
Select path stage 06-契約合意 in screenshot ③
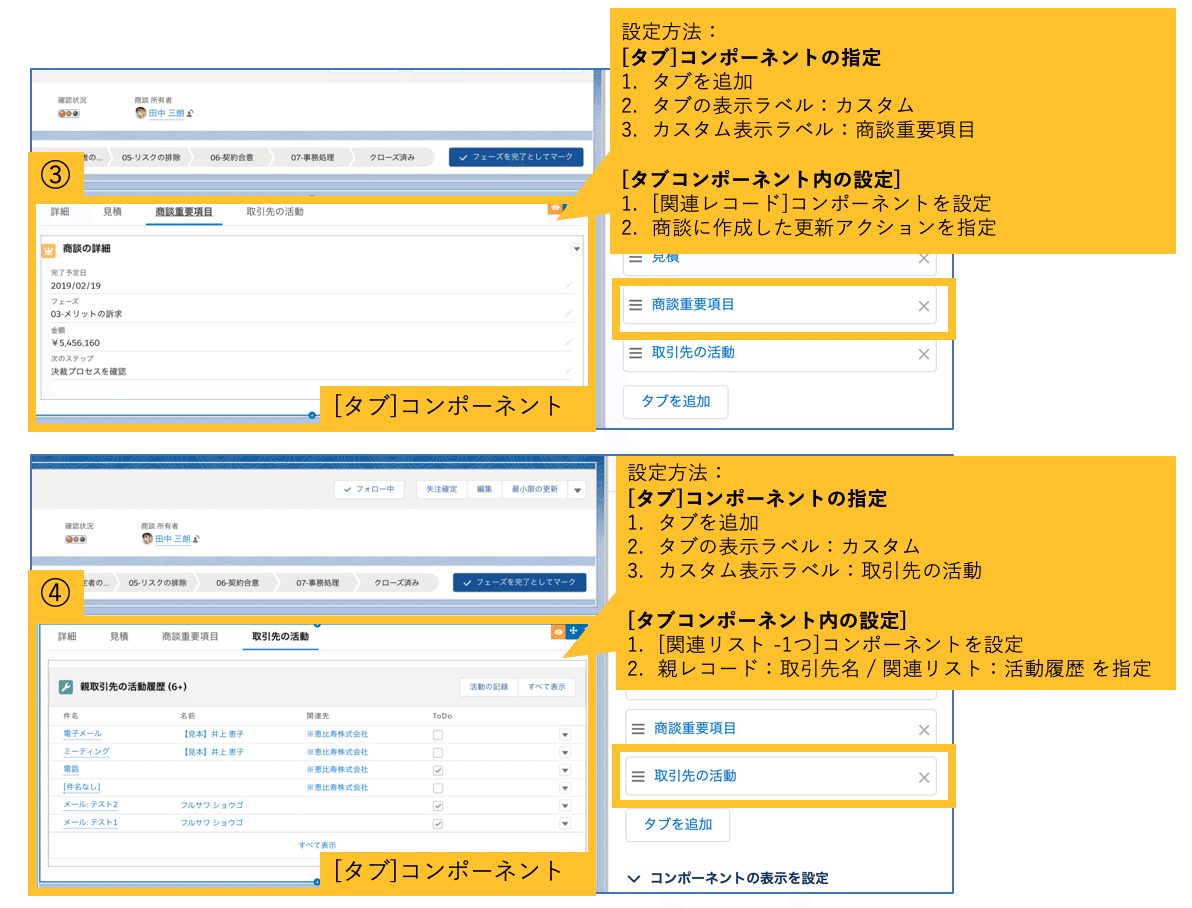point(232,157)
